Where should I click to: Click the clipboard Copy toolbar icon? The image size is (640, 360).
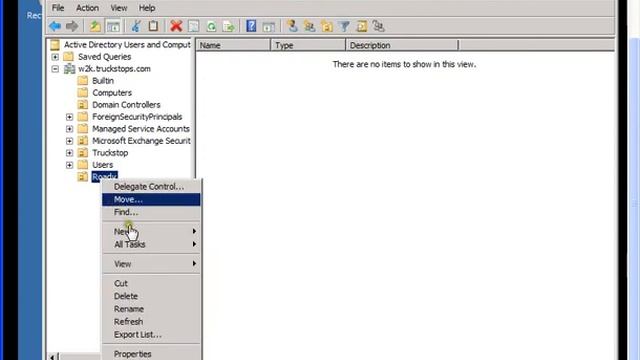tap(153, 27)
